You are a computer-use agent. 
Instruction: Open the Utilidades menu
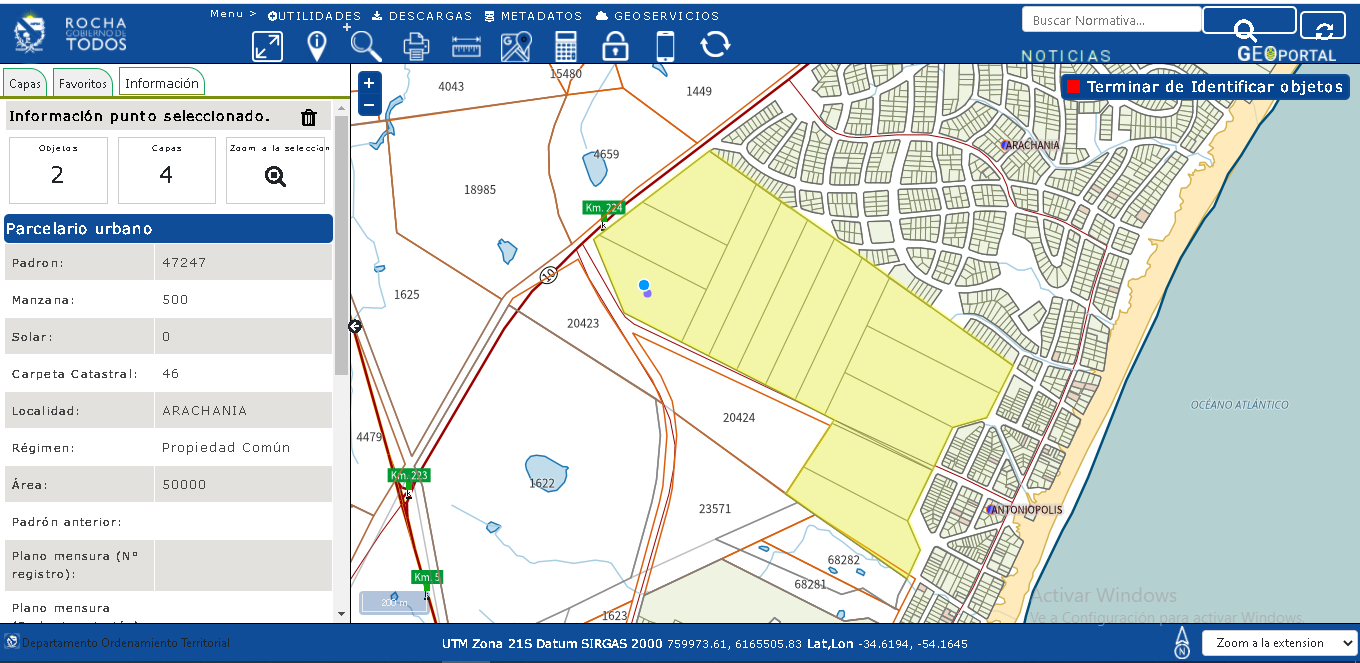point(315,16)
